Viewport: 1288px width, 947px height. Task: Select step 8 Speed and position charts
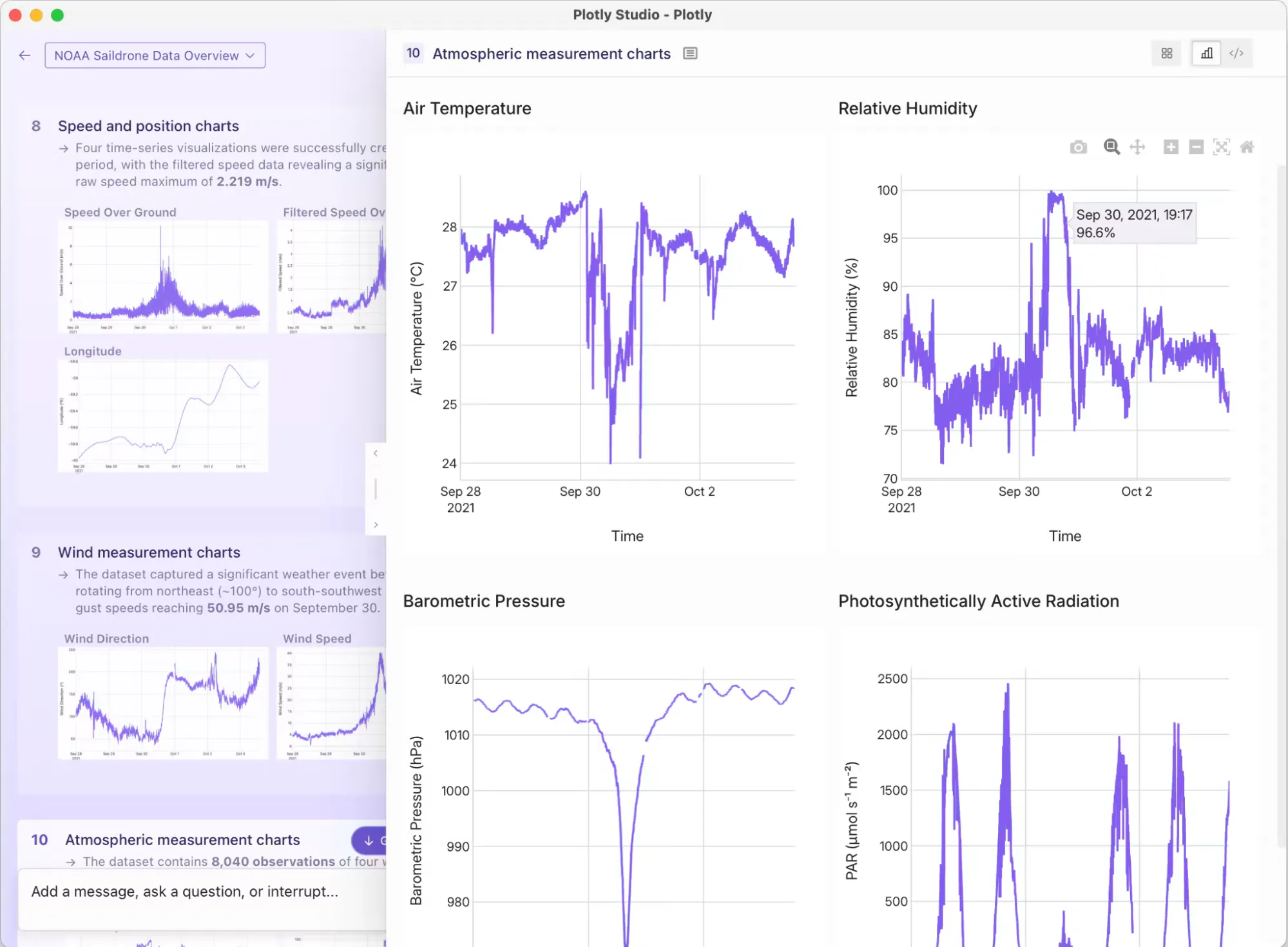pos(148,126)
